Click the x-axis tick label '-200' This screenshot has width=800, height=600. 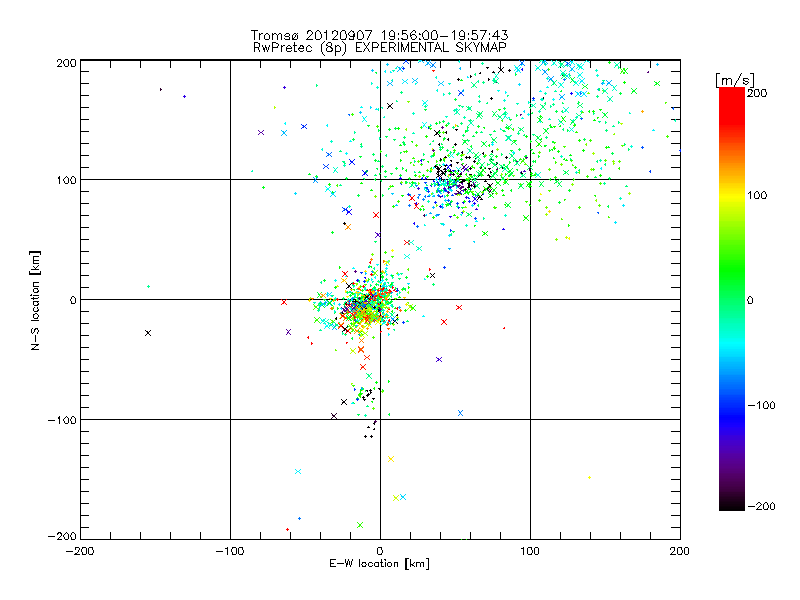click(x=80, y=551)
